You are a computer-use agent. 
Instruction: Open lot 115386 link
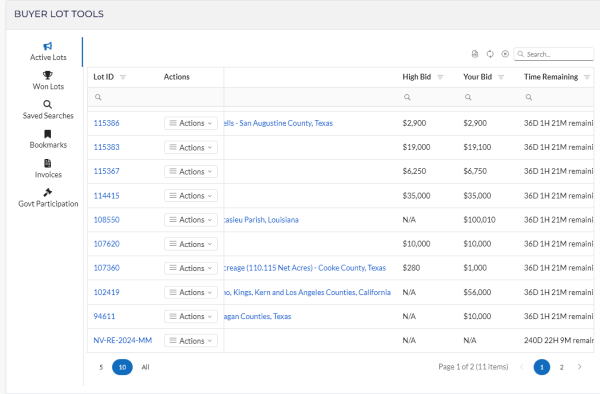tap(106, 123)
